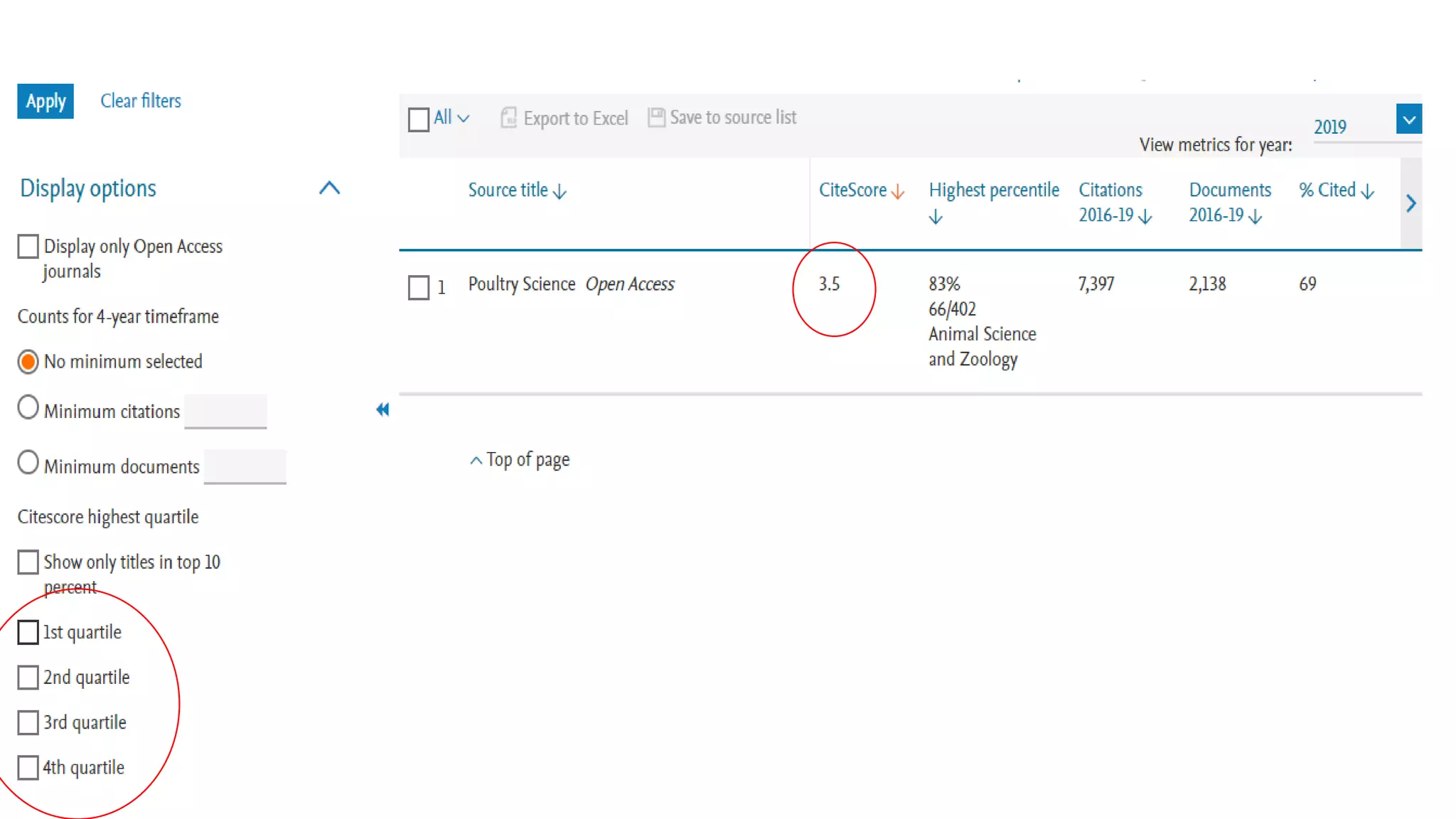Click the Clear filters link
This screenshot has height=819, width=1456.
click(141, 101)
